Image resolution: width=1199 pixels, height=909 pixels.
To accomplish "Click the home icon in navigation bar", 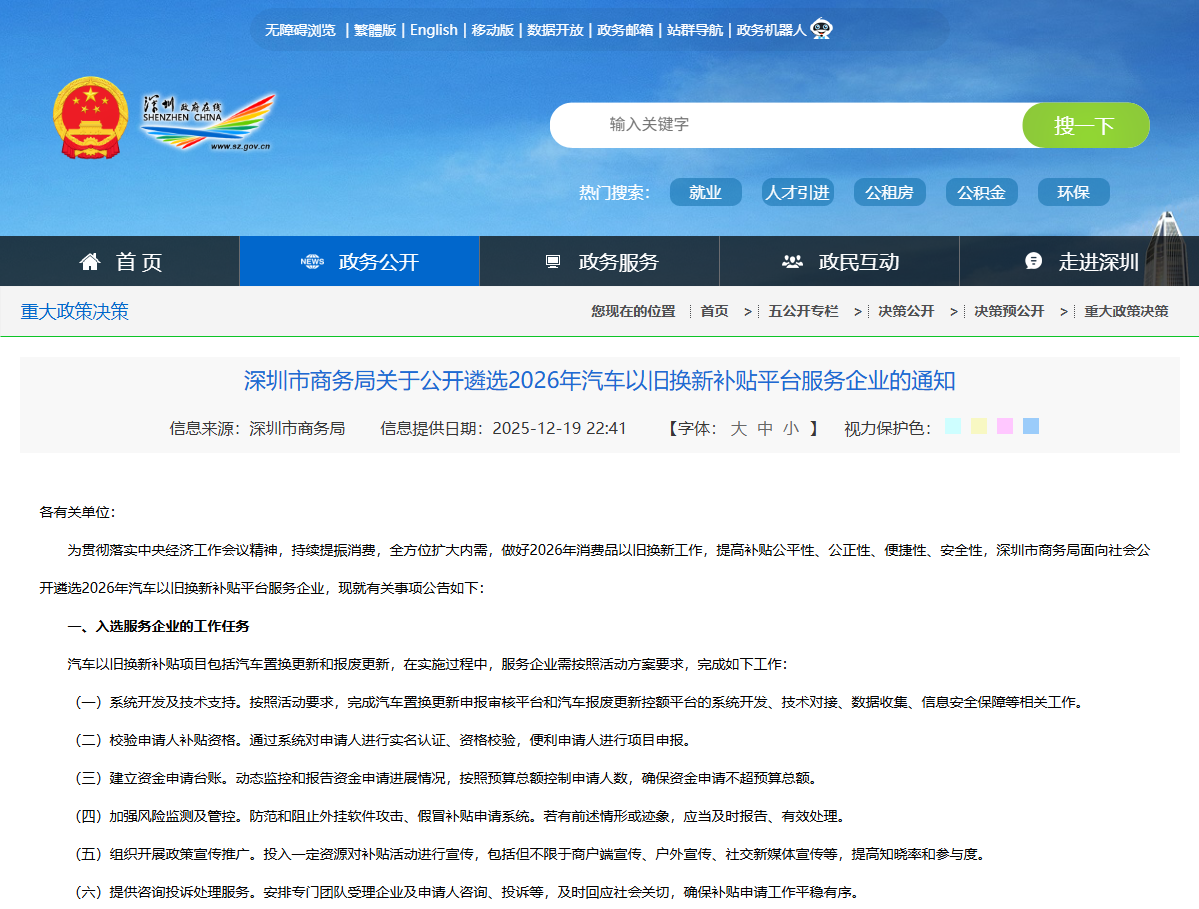I will [90, 262].
